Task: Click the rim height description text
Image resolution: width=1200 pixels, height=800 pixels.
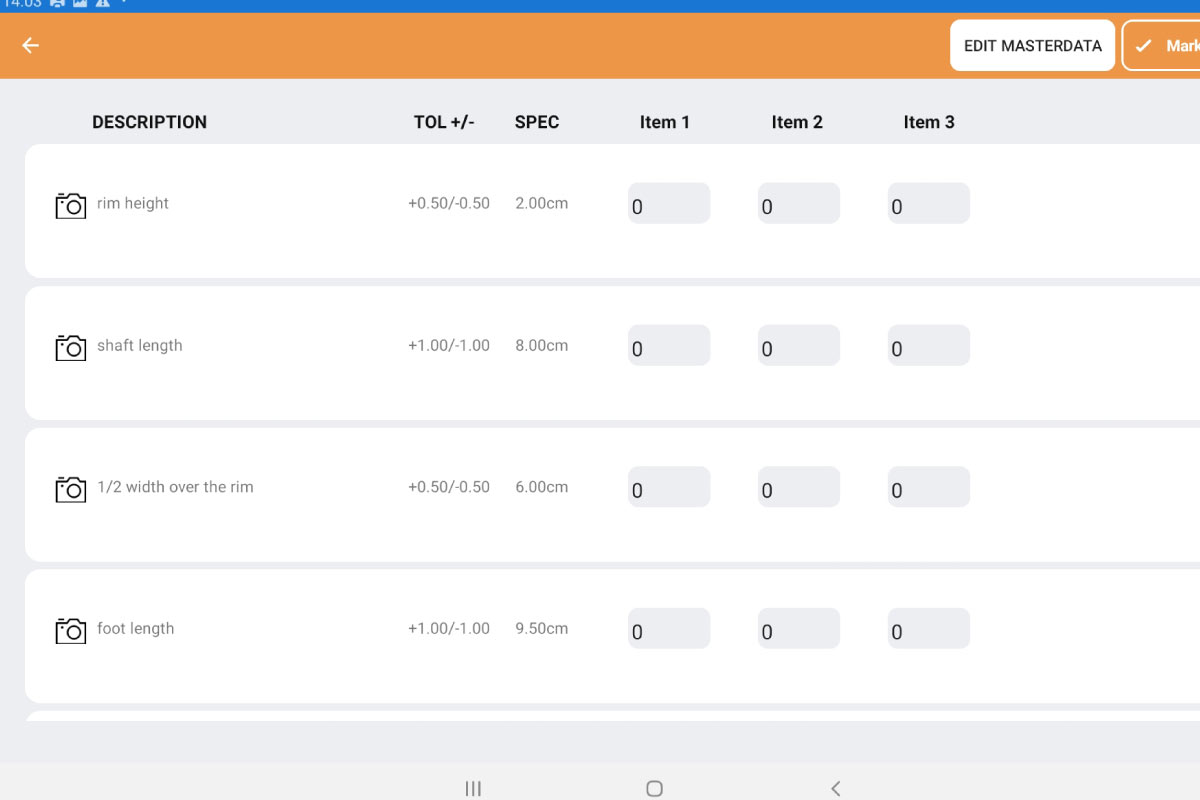Action: [x=133, y=203]
